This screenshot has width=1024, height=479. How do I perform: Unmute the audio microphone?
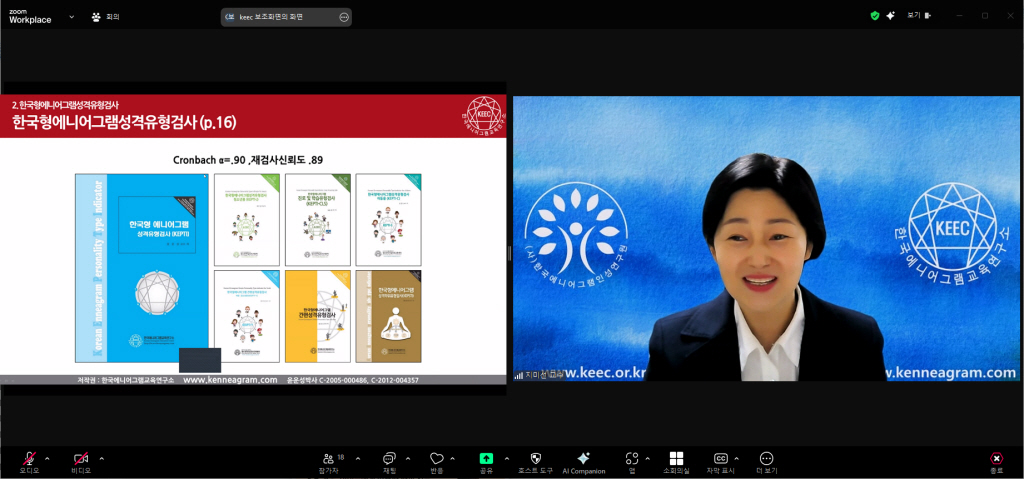[x=29, y=461]
